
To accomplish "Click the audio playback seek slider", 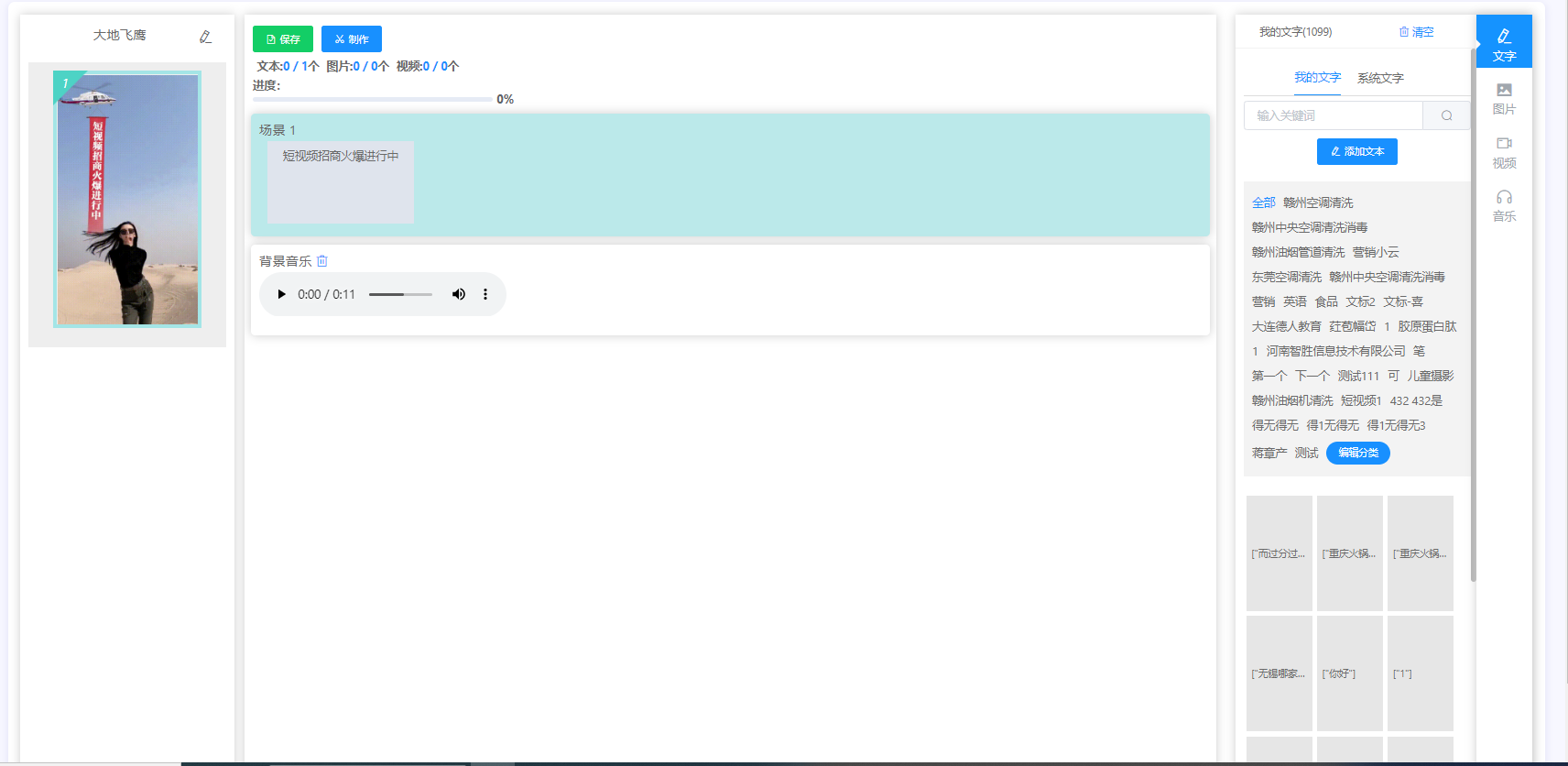I will pyautogui.click(x=400, y=294).
